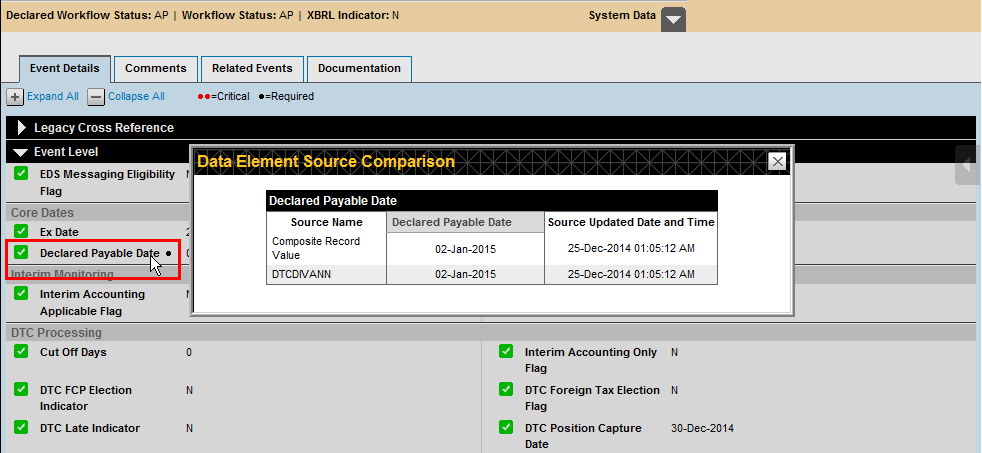Click the Declared Payable Date column header
The image size is (982, 453).
(465, 222)
